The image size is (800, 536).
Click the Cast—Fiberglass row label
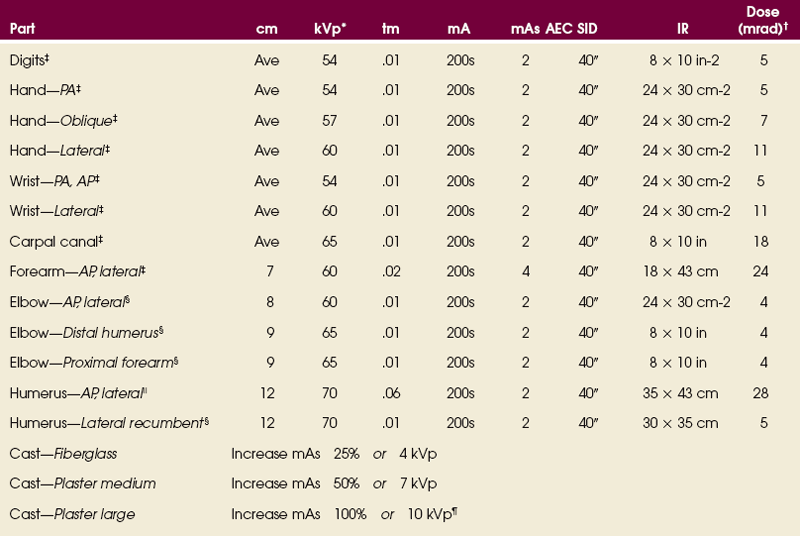pos(64,453)
